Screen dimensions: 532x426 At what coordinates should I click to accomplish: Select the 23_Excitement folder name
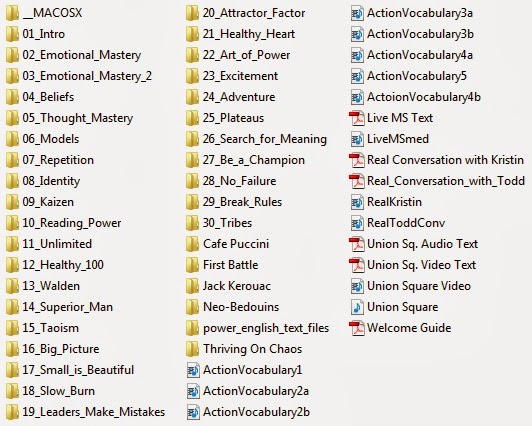click(241, 76)
